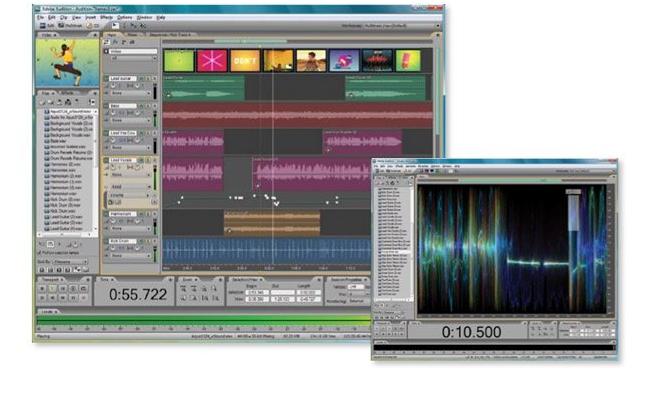Switch to Effects tab beside Files
This screenshot has width=654, height=400.
tap(68, 93)
